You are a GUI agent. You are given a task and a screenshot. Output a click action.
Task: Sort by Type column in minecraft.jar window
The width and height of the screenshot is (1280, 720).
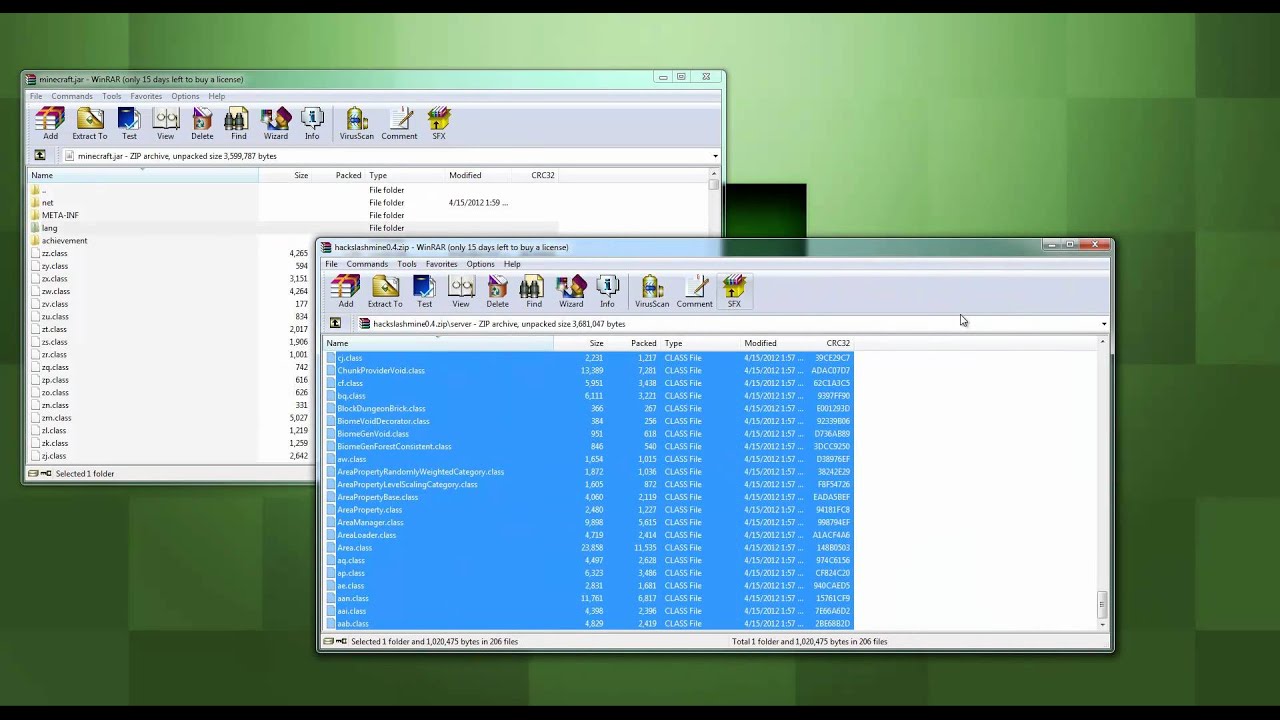click(x=405, y=175)
